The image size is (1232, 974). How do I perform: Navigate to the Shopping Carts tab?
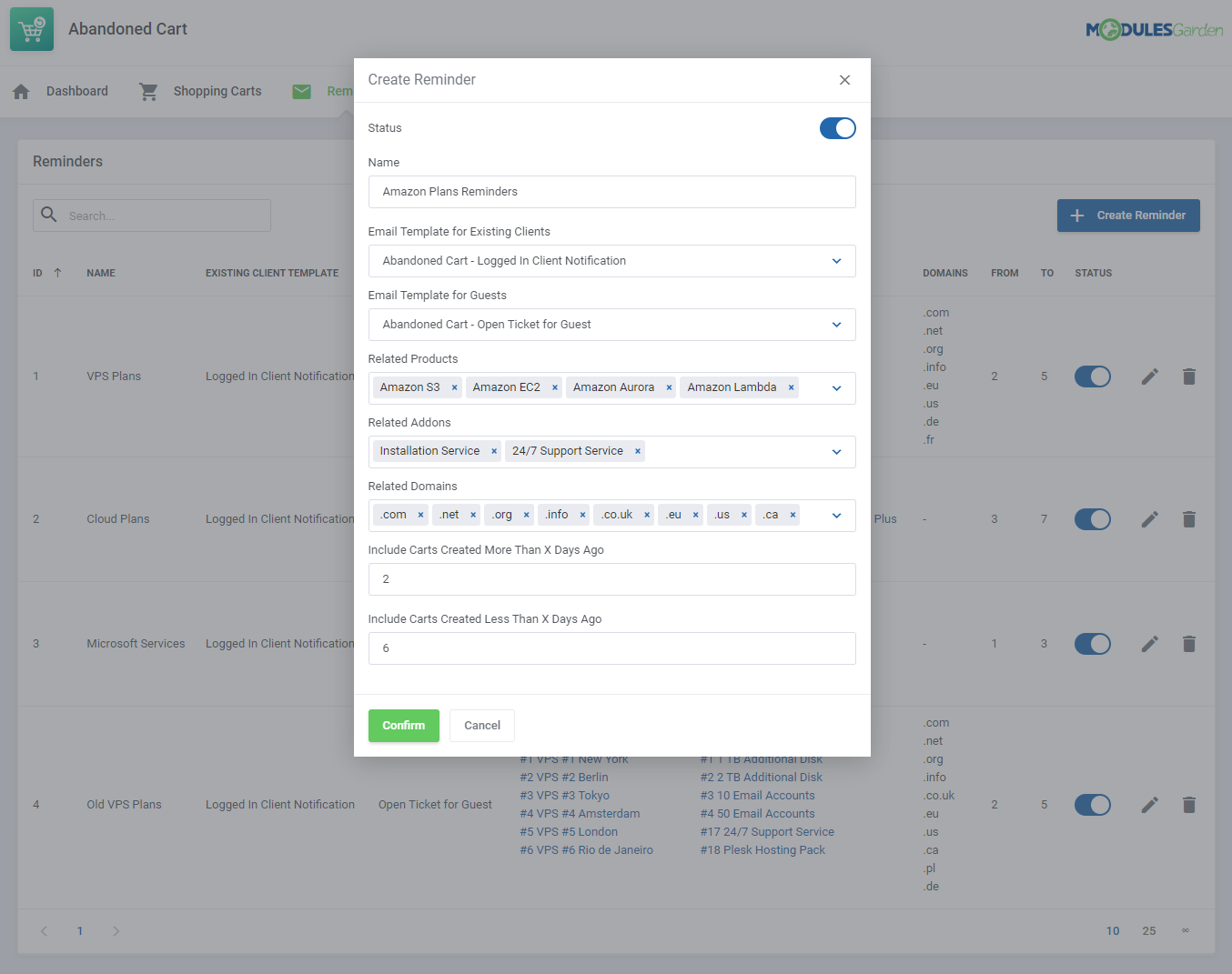217,91
